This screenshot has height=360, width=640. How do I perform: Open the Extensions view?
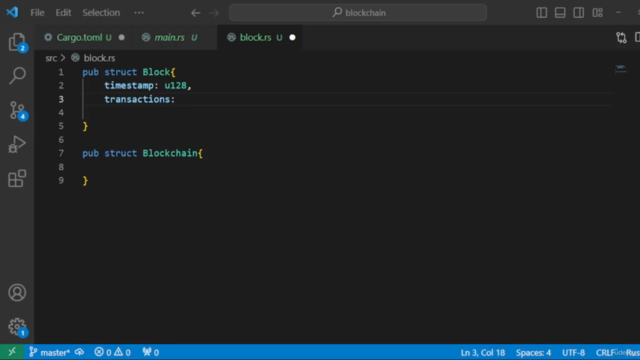click(x=17, y=178)
